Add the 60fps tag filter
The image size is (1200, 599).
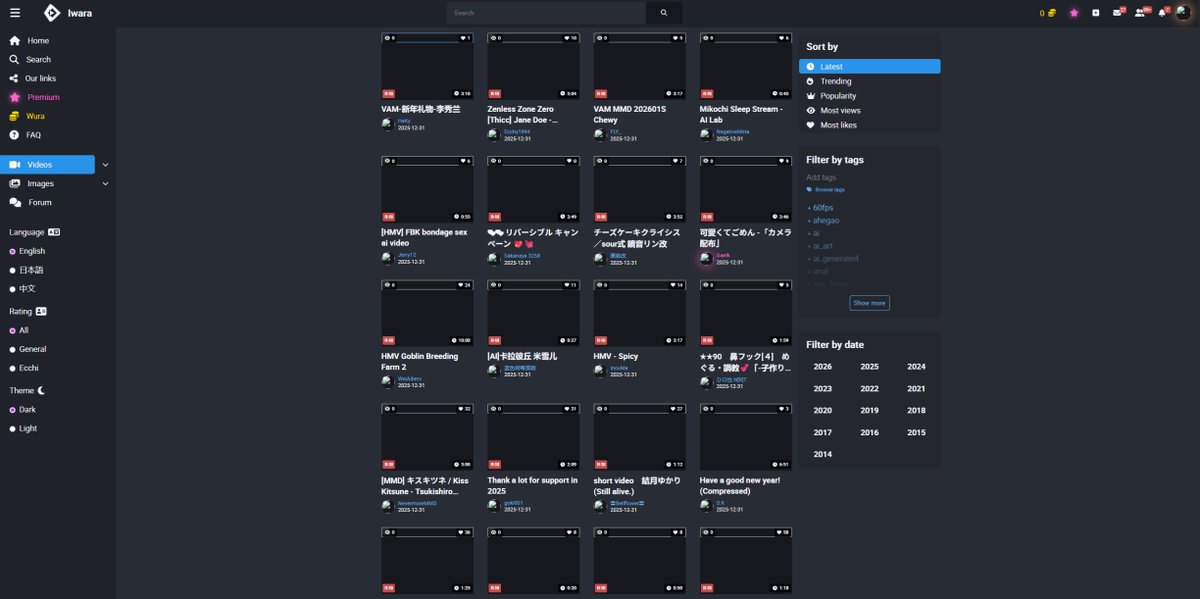point(820,208)
